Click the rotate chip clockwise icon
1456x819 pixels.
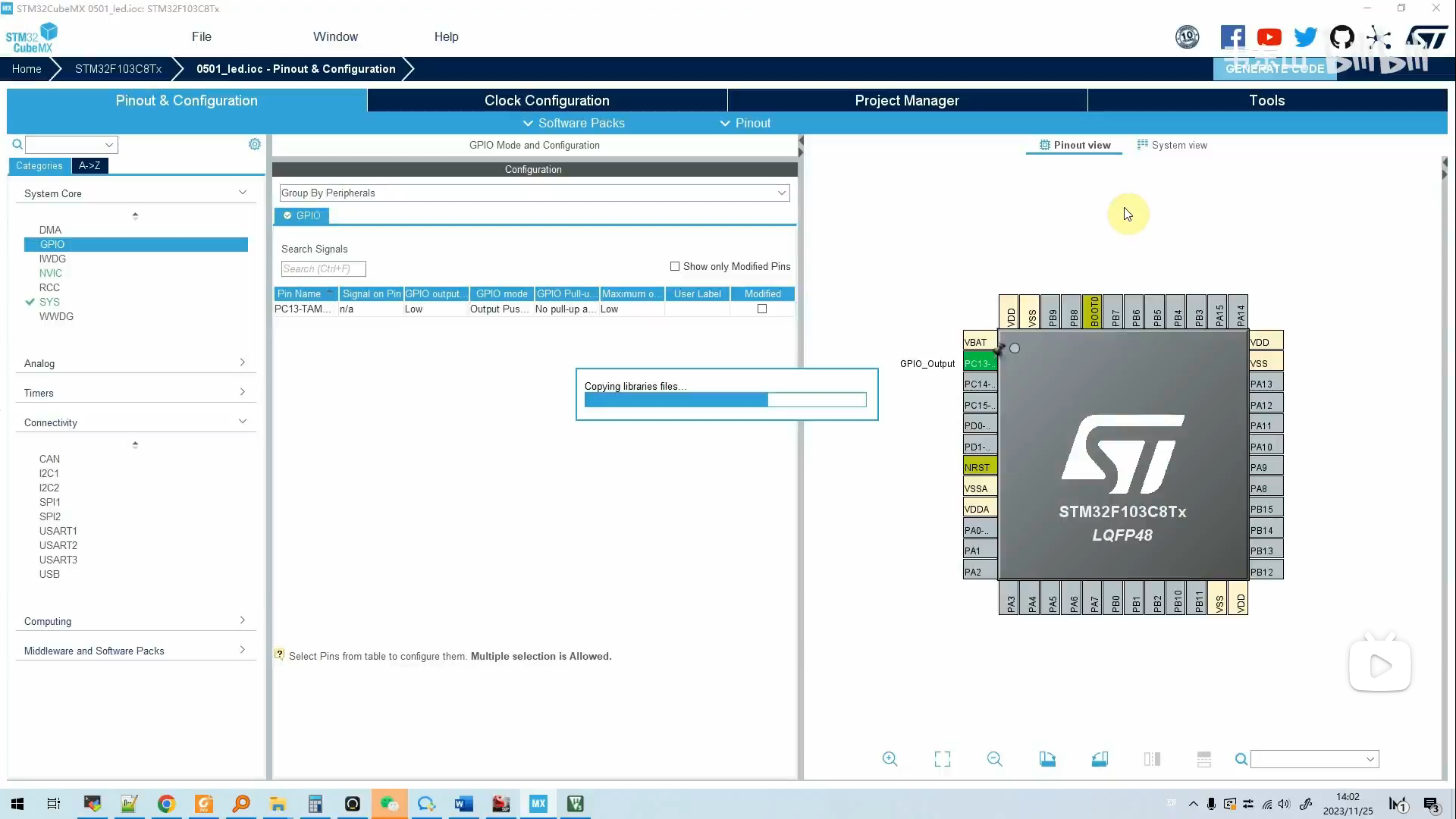coord(1047,759)
